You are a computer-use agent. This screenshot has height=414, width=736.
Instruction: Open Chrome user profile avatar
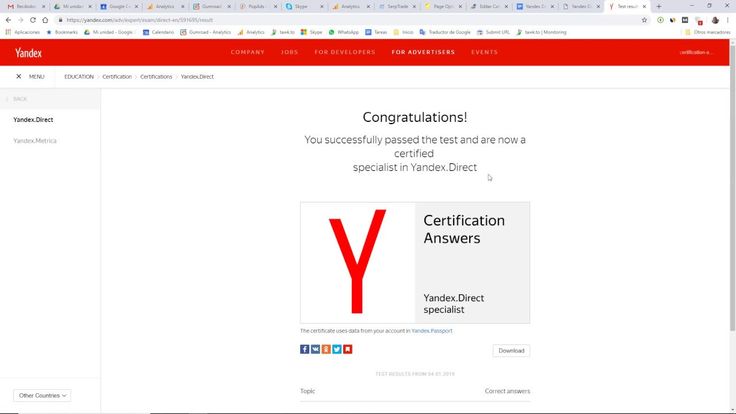715,20
